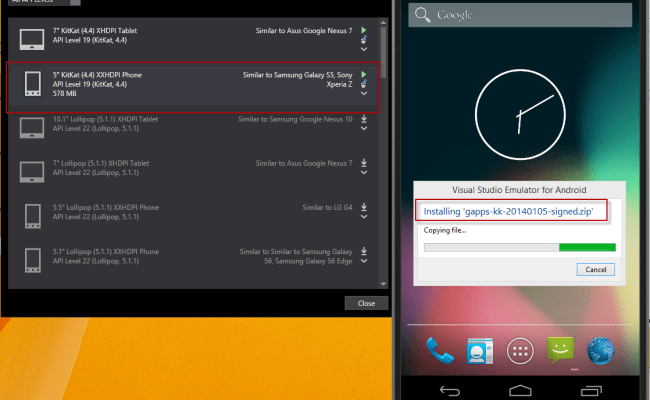Image resolution: width=650 pixels, height=400 pixels.
Task: Download the 5.1" Lollipop XXHDPI Phone profile
Action: 364,251
